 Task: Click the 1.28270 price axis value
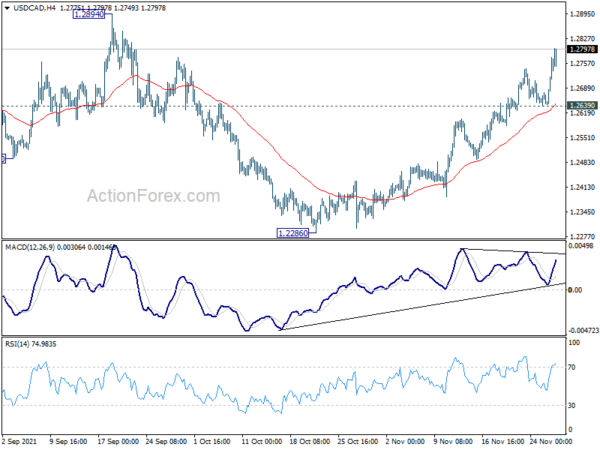582,39
